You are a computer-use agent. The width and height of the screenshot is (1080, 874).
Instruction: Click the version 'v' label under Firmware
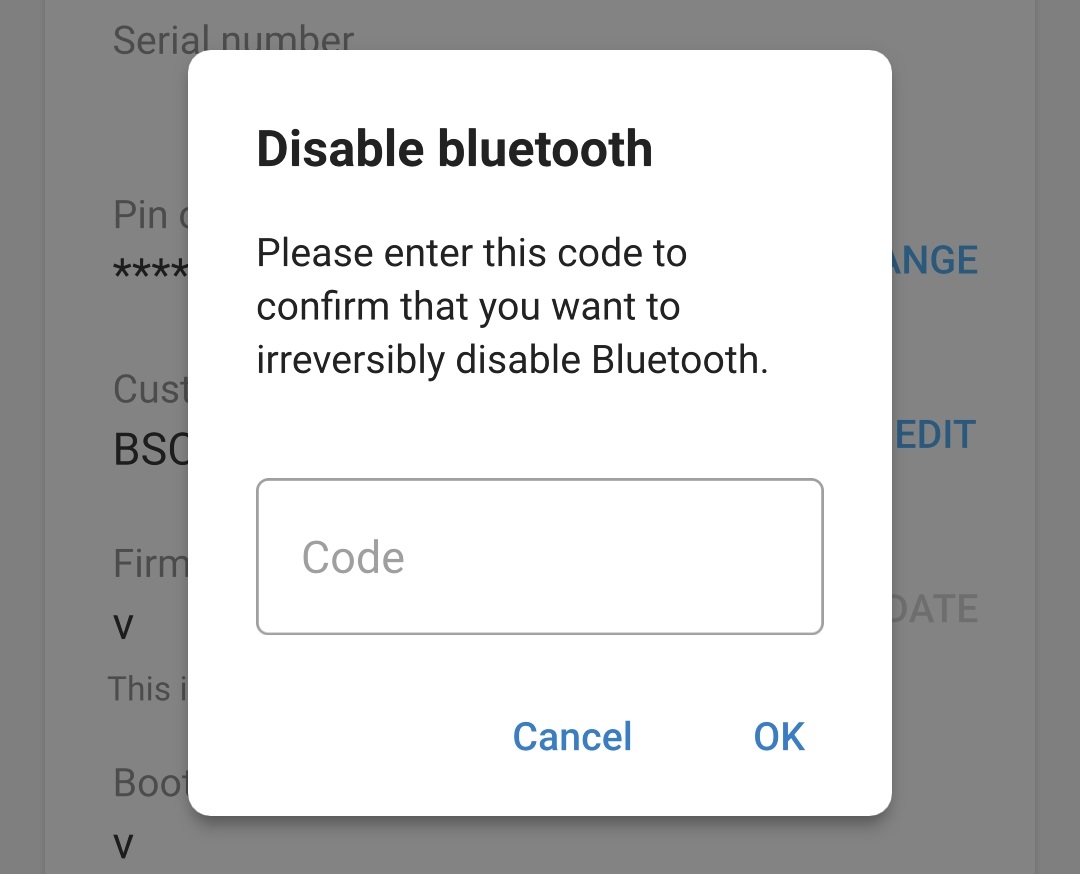(122, 625)
